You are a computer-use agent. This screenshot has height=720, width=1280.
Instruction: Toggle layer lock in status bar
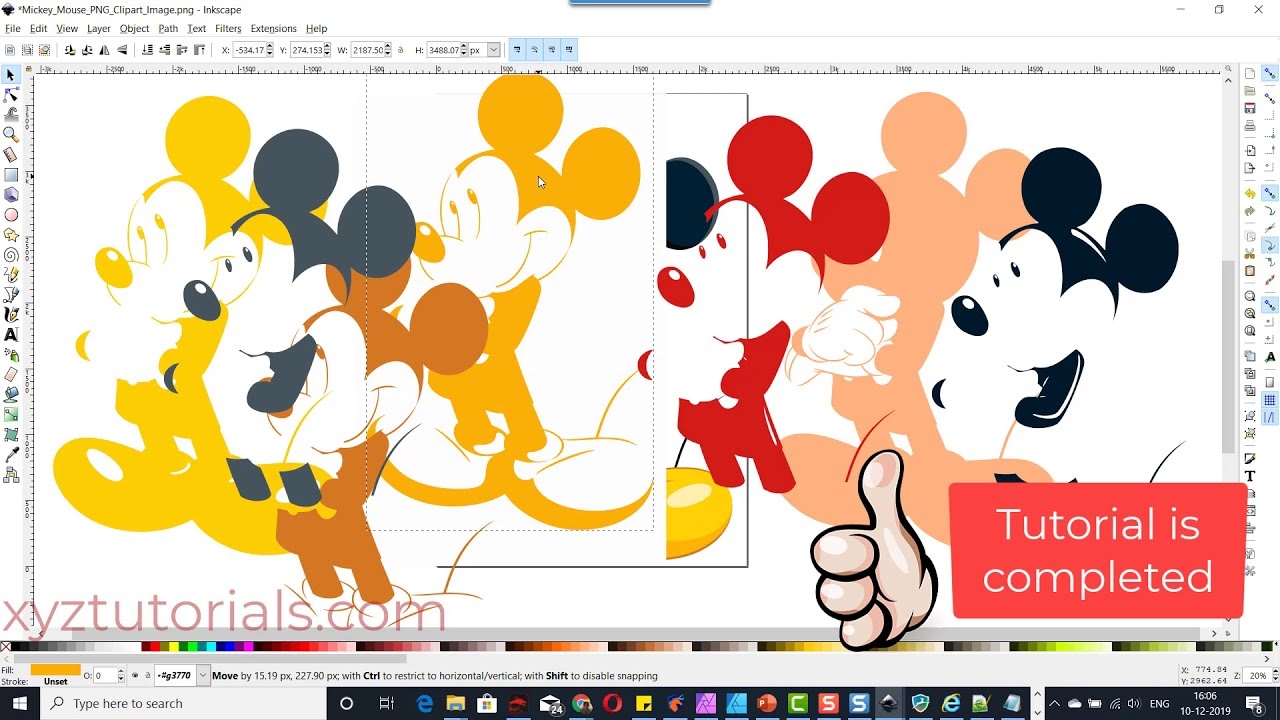[147, 676]
